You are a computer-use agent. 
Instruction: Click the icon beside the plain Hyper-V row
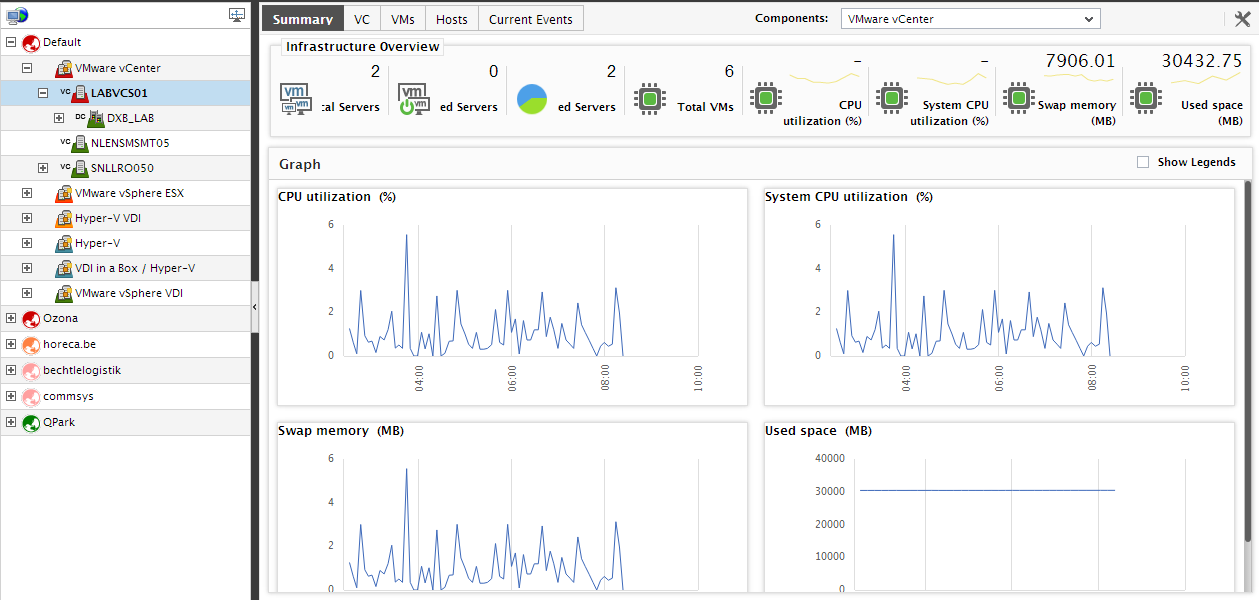(x=64, y=244)
